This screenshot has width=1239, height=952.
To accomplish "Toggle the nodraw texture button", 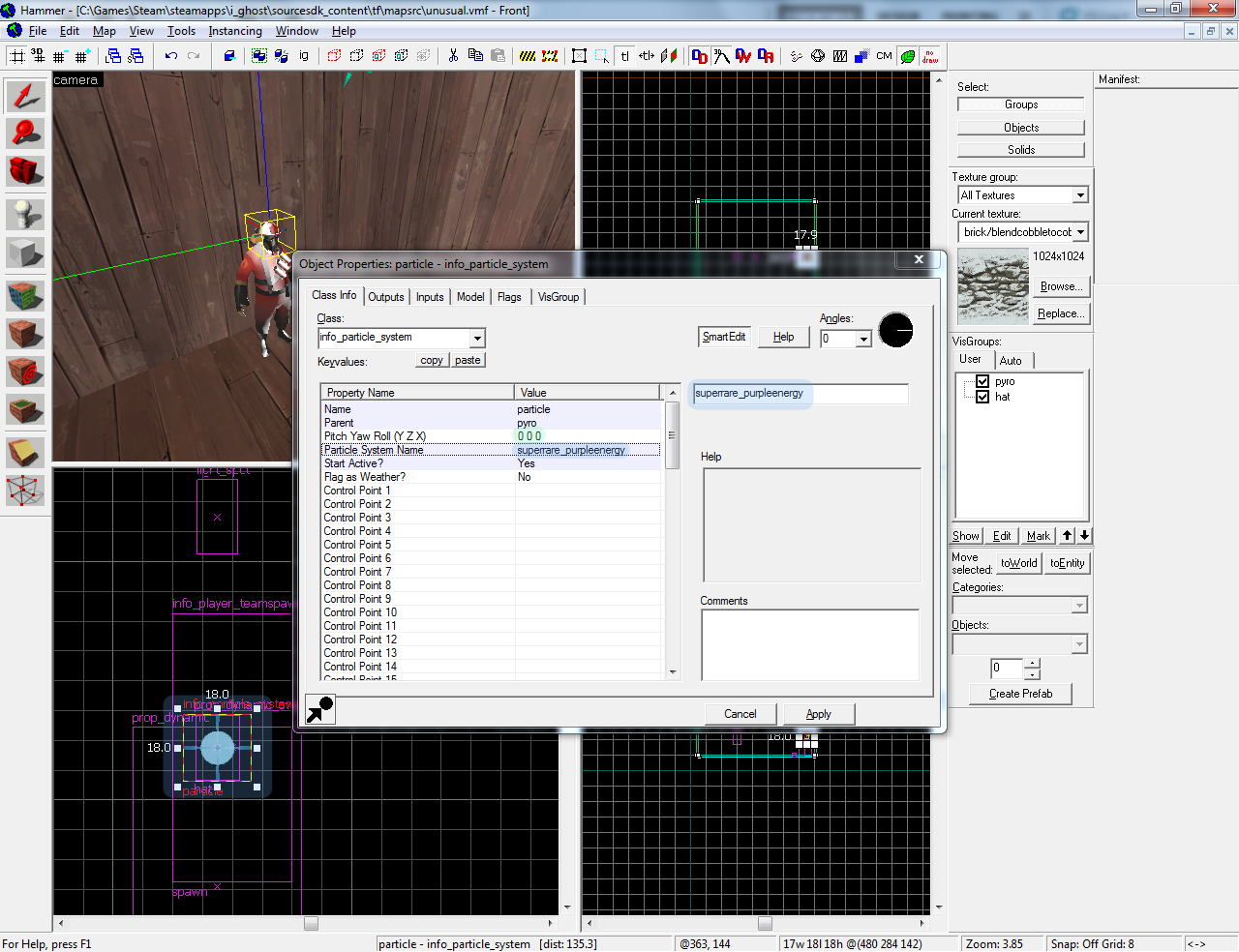I will (x=930, y=56).
